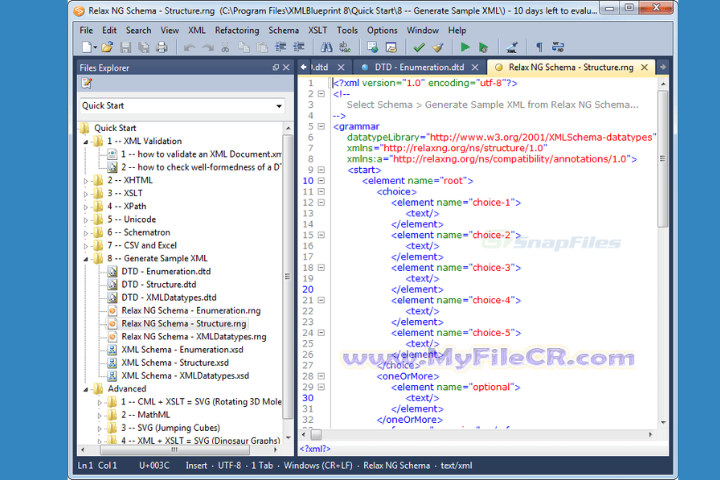720x480 pixels.
Task: Click the <?xml?> breadcrumb below the editor
Action: tap(315, 449)
